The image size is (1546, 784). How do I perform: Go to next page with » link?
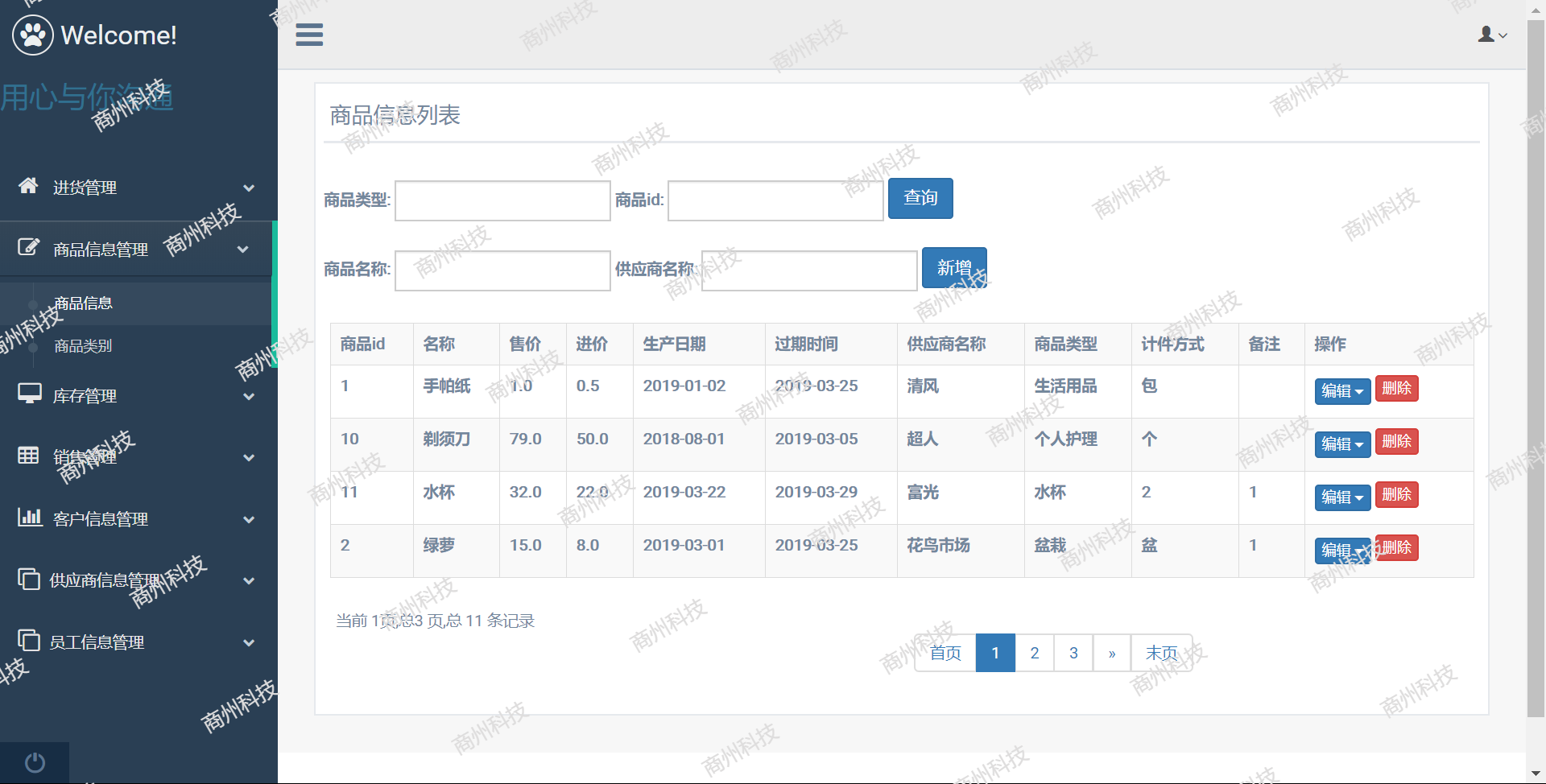1112,653
